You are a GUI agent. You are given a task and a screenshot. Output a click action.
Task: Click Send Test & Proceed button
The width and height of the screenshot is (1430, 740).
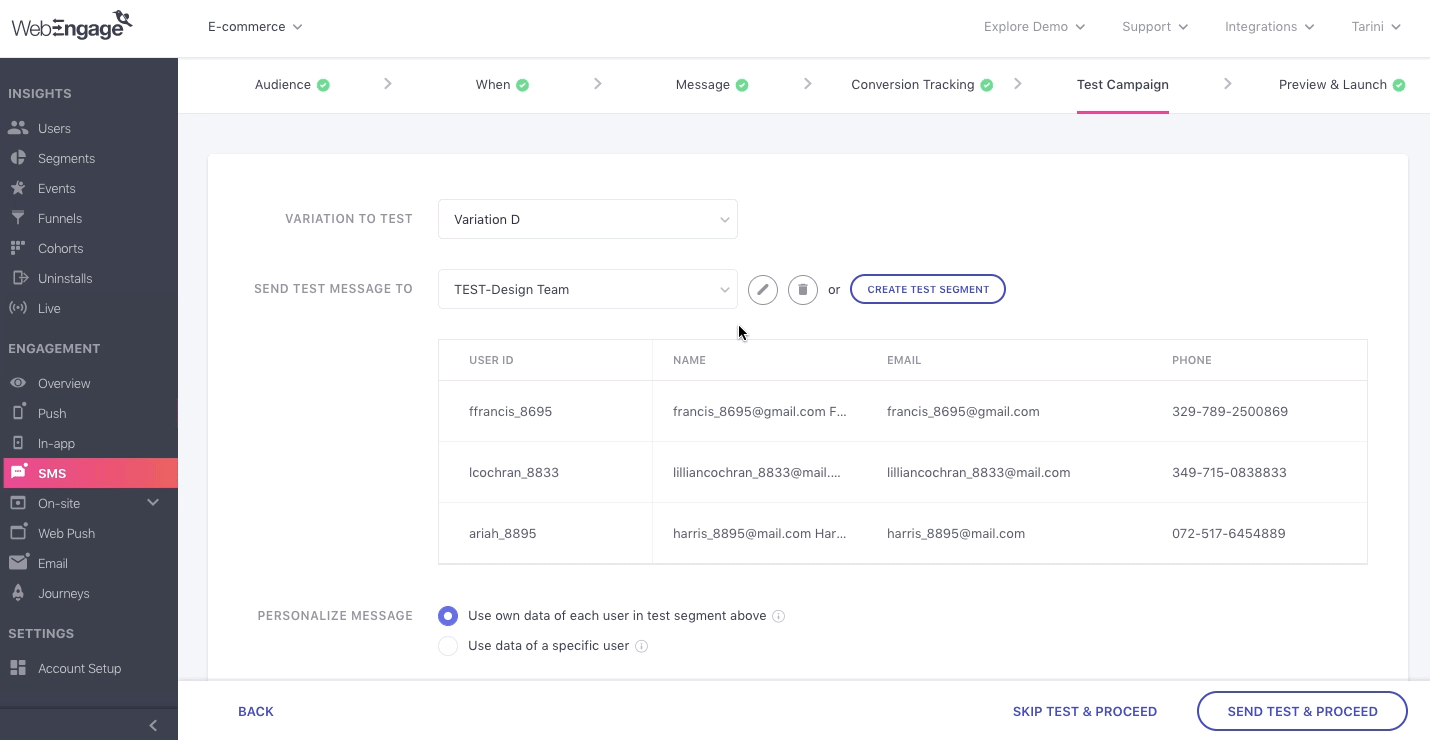pyautogui.click(x=1303, y=712)
